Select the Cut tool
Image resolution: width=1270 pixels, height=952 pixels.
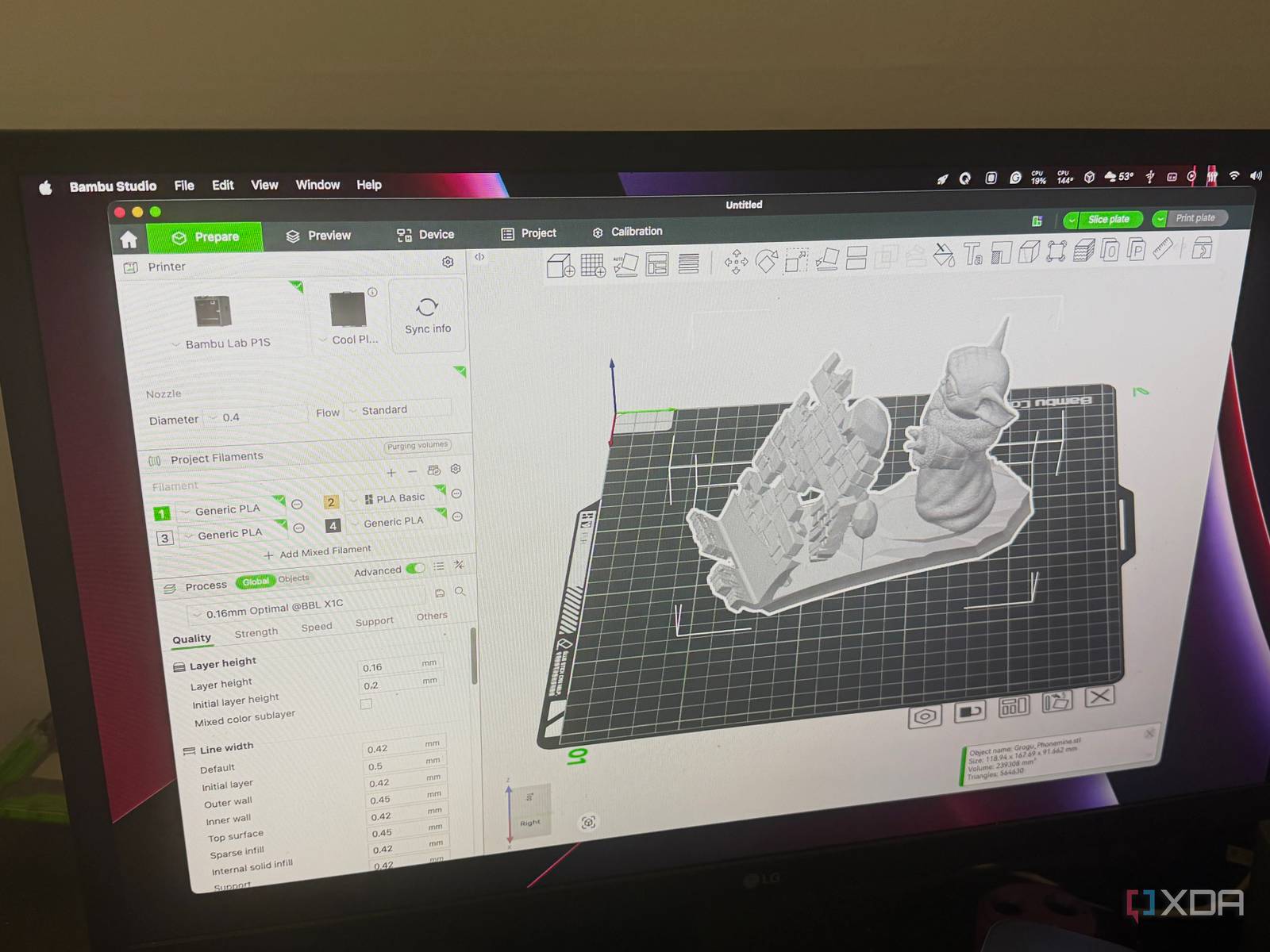pos(856,258)
